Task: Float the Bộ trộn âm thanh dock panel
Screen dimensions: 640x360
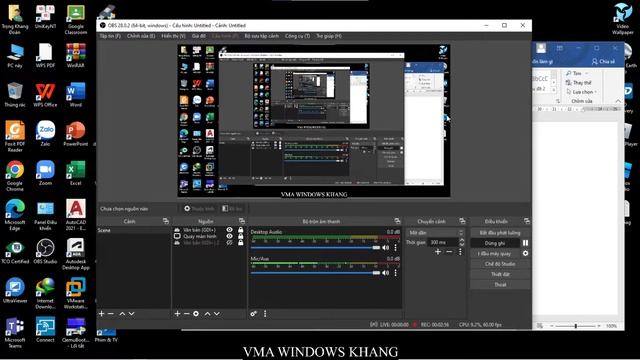Action: [397, 221]
